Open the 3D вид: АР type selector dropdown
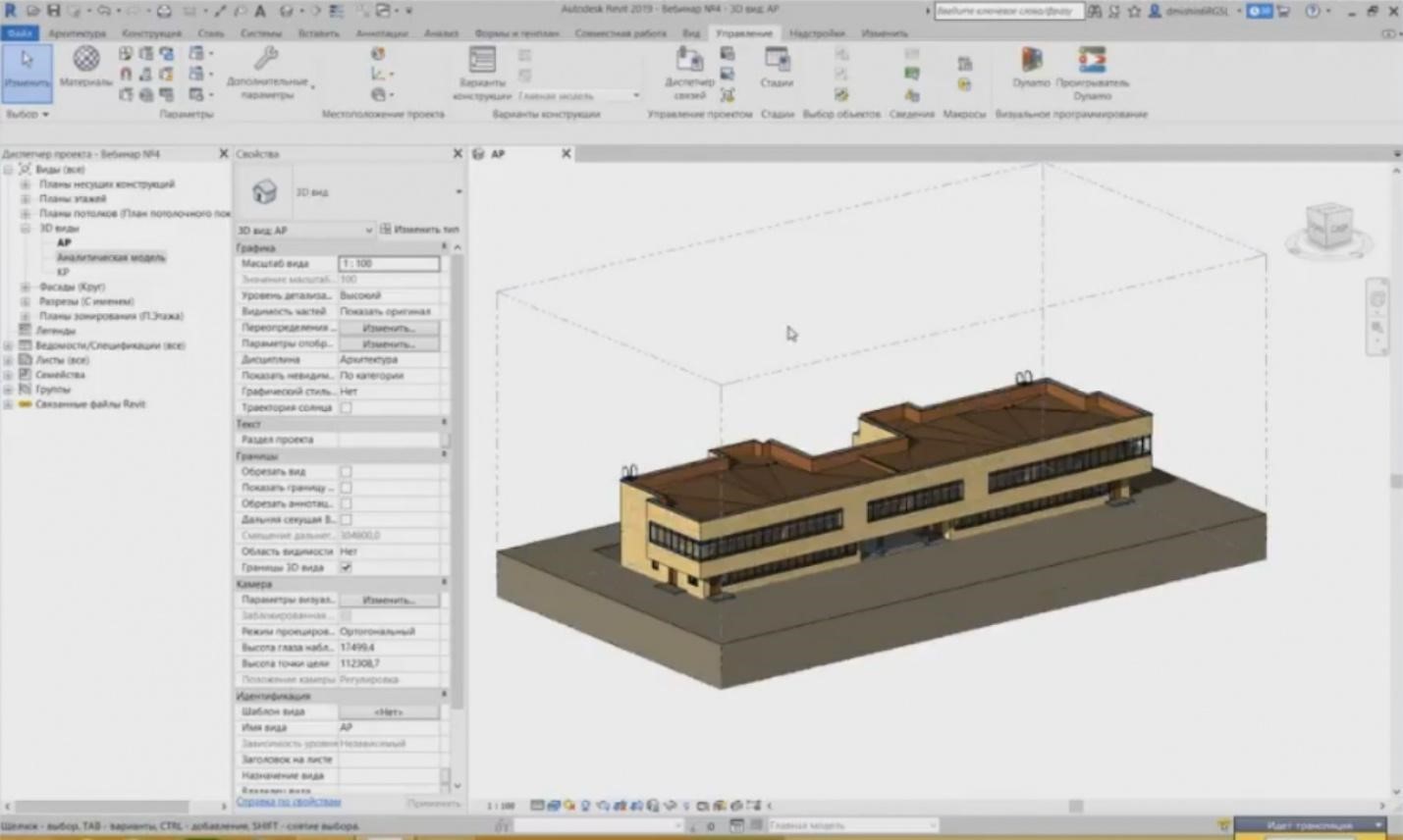The width and height of the screenshot is (1403, 840). [x=368, y=230]
